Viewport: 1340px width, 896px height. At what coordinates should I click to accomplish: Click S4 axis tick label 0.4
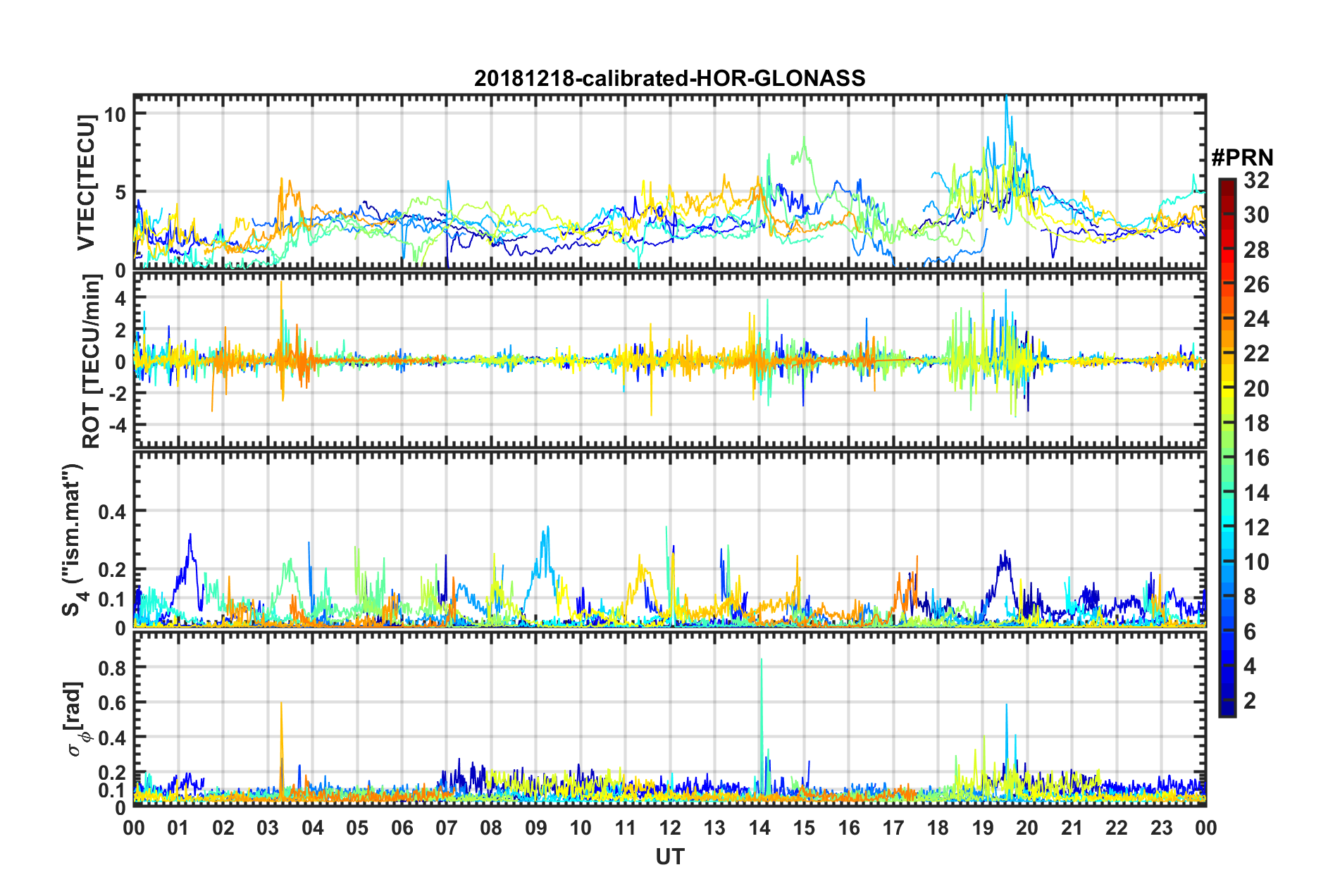[x=112, y=511]
